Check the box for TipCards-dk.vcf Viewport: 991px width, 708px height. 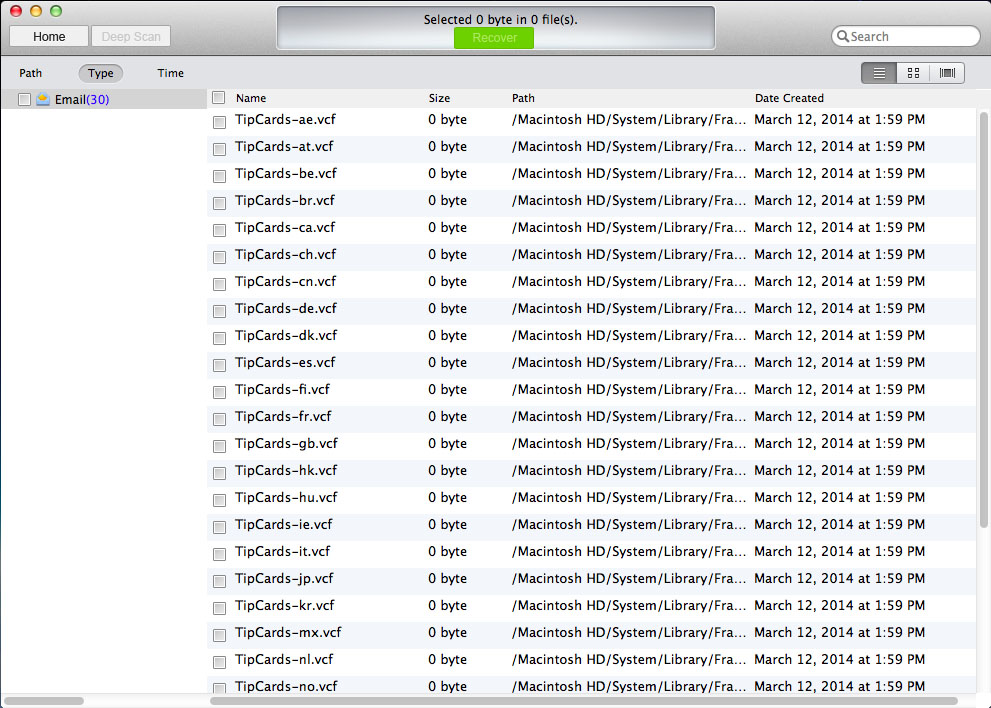219,338
